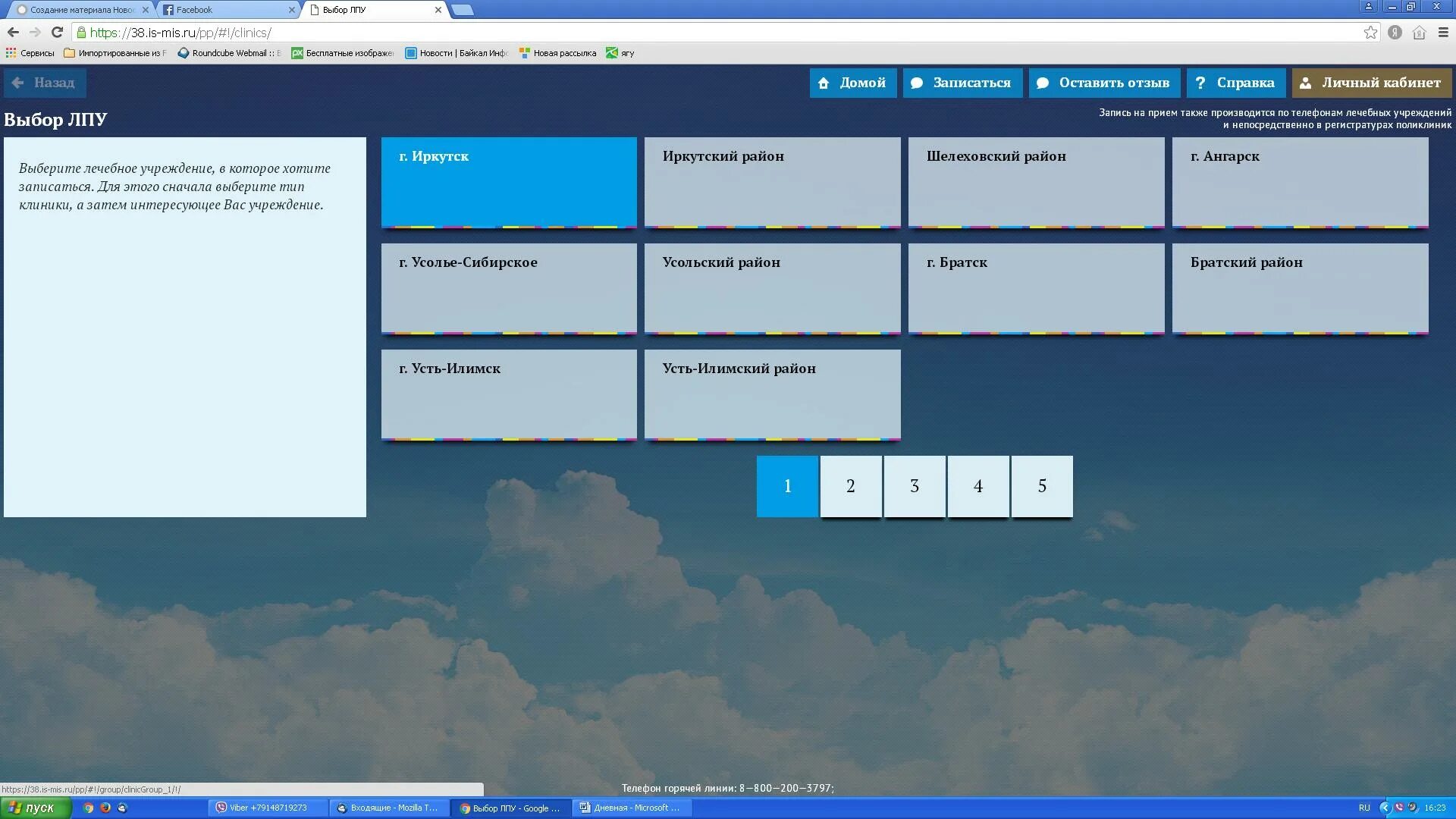This screenshot has height=819, width=1456.
Task: Select the Шелеховский район tile
Action: 1036,182
